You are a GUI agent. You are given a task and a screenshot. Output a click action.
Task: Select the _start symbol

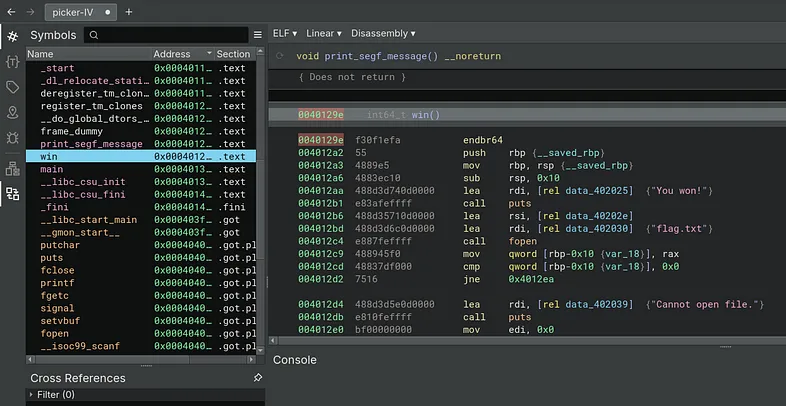pyautogui.click(x=141, y=68)
